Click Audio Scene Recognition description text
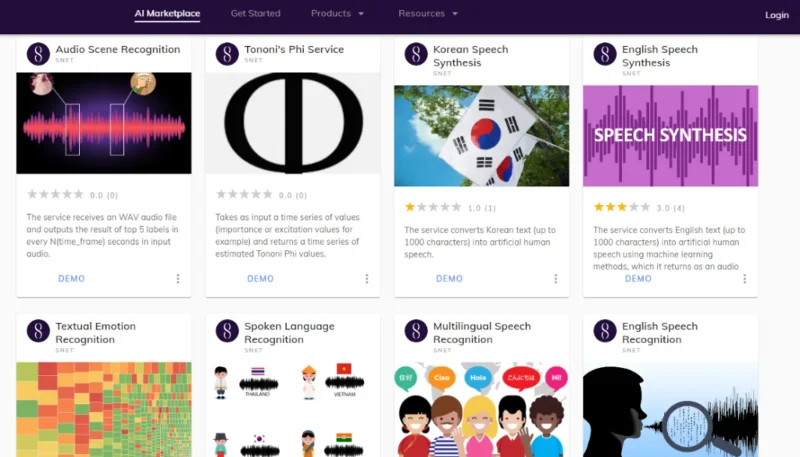Viewport: 800px width, 457px height. pos(103,235)
